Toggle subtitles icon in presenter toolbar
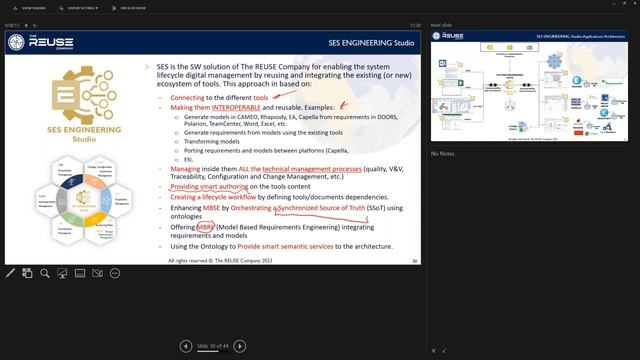640x360 pixels. click(x=80, y=273)
